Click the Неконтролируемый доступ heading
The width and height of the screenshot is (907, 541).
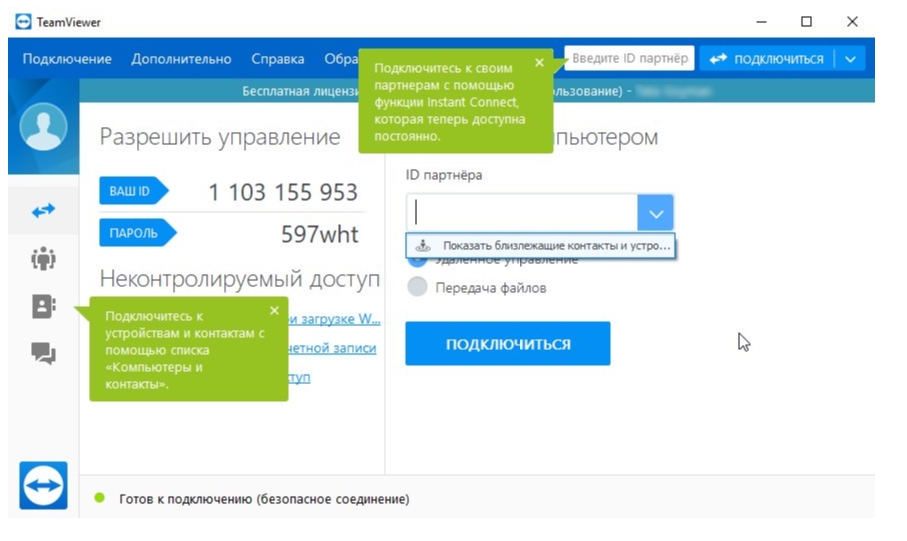click(x=239, y=279)
